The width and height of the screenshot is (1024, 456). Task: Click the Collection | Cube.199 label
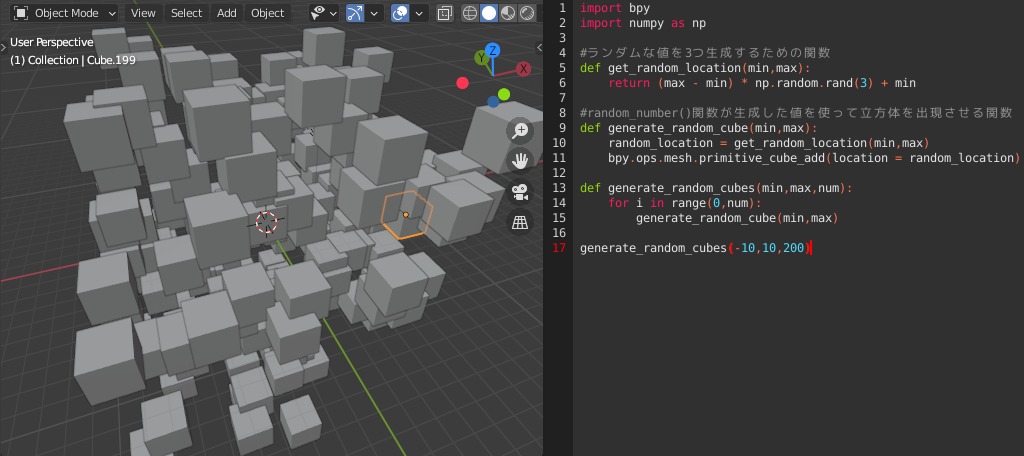72,59
